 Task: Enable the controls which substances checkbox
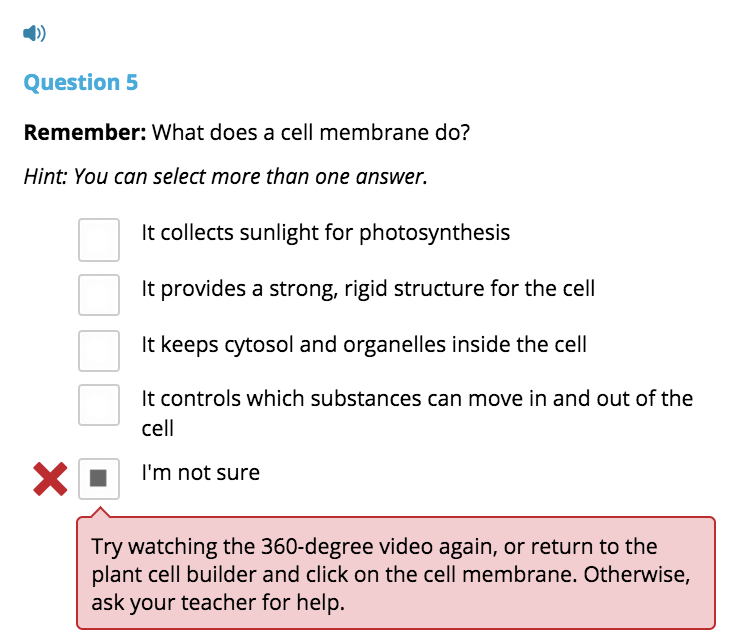[x=99, y=405]
